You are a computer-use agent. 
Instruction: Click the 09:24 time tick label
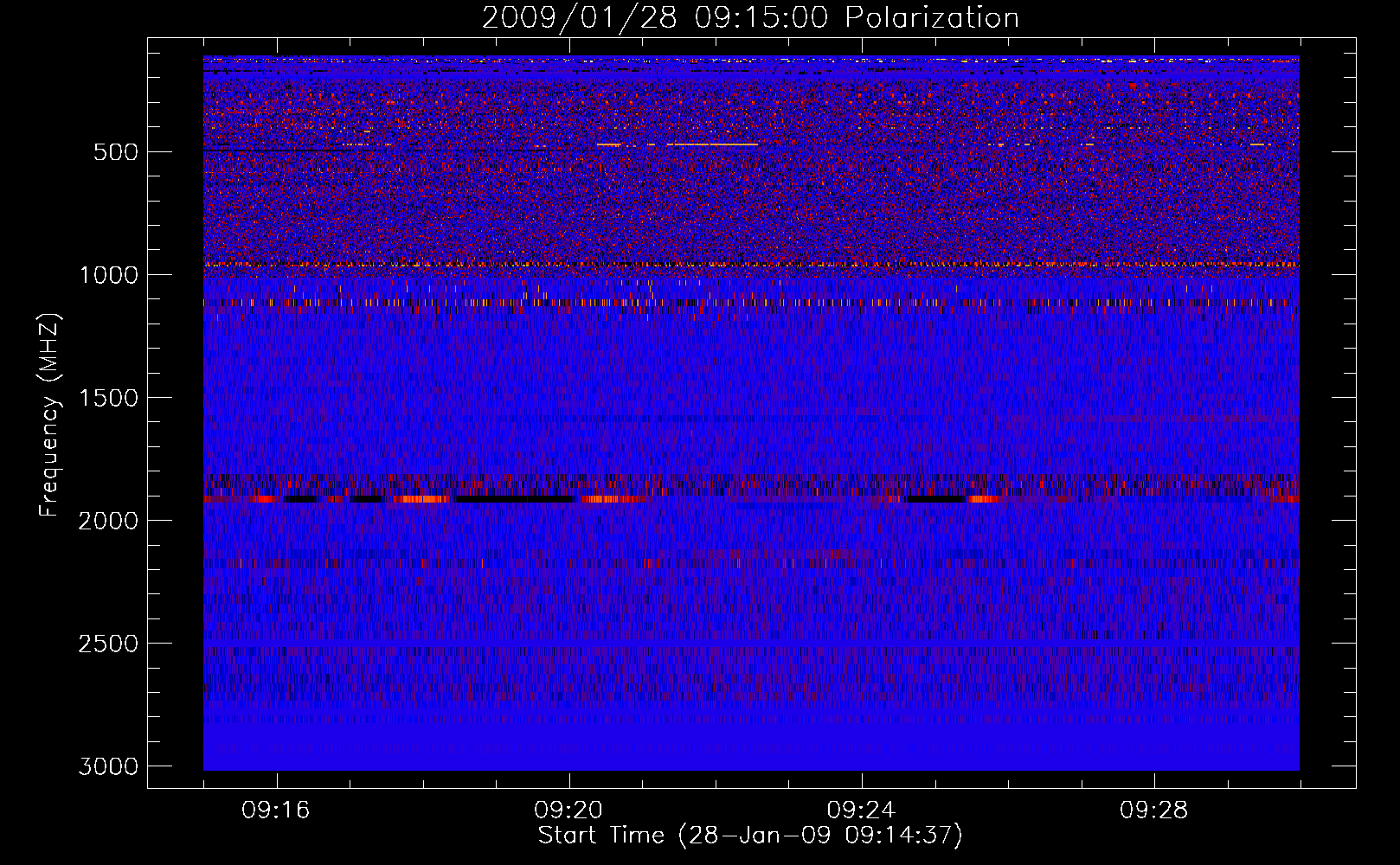(x=861, y=811)
